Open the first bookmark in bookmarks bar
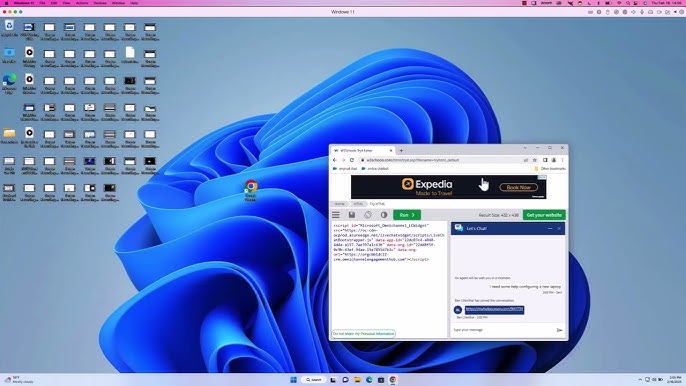The height and width of the screenshot is (386, 686). tap(345, 168)
